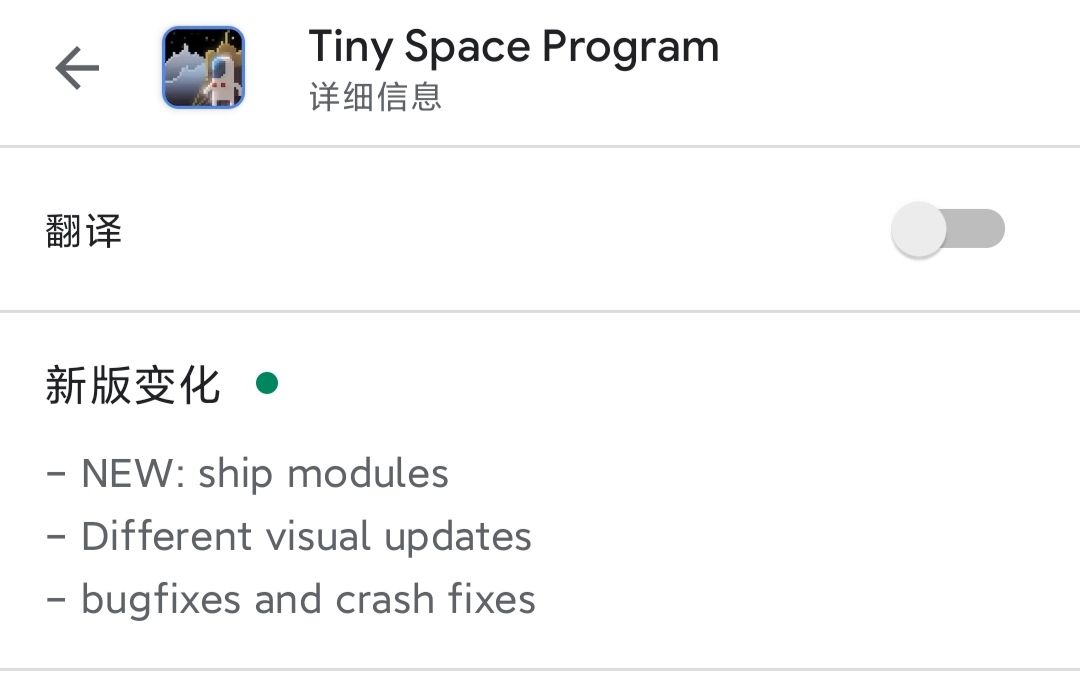The width and height of the screenshot is (1080, 681).
Task: Click the 翻译 label
Action: pyautogui.click(x=84, y=231)
